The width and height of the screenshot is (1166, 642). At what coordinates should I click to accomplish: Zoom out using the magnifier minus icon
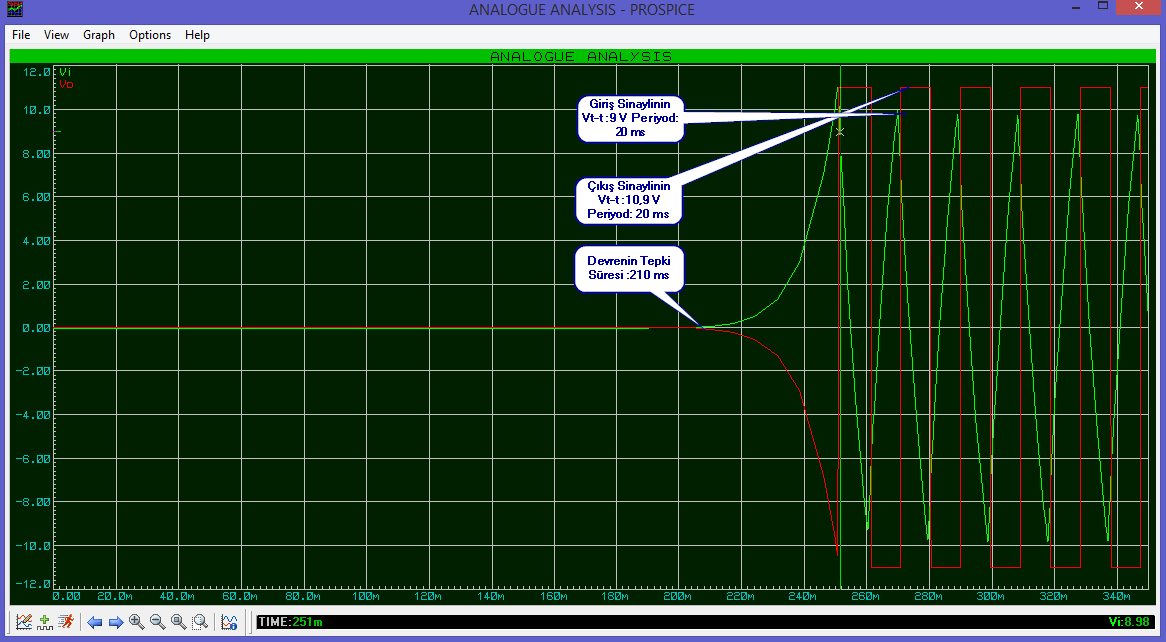pos(158,622)
